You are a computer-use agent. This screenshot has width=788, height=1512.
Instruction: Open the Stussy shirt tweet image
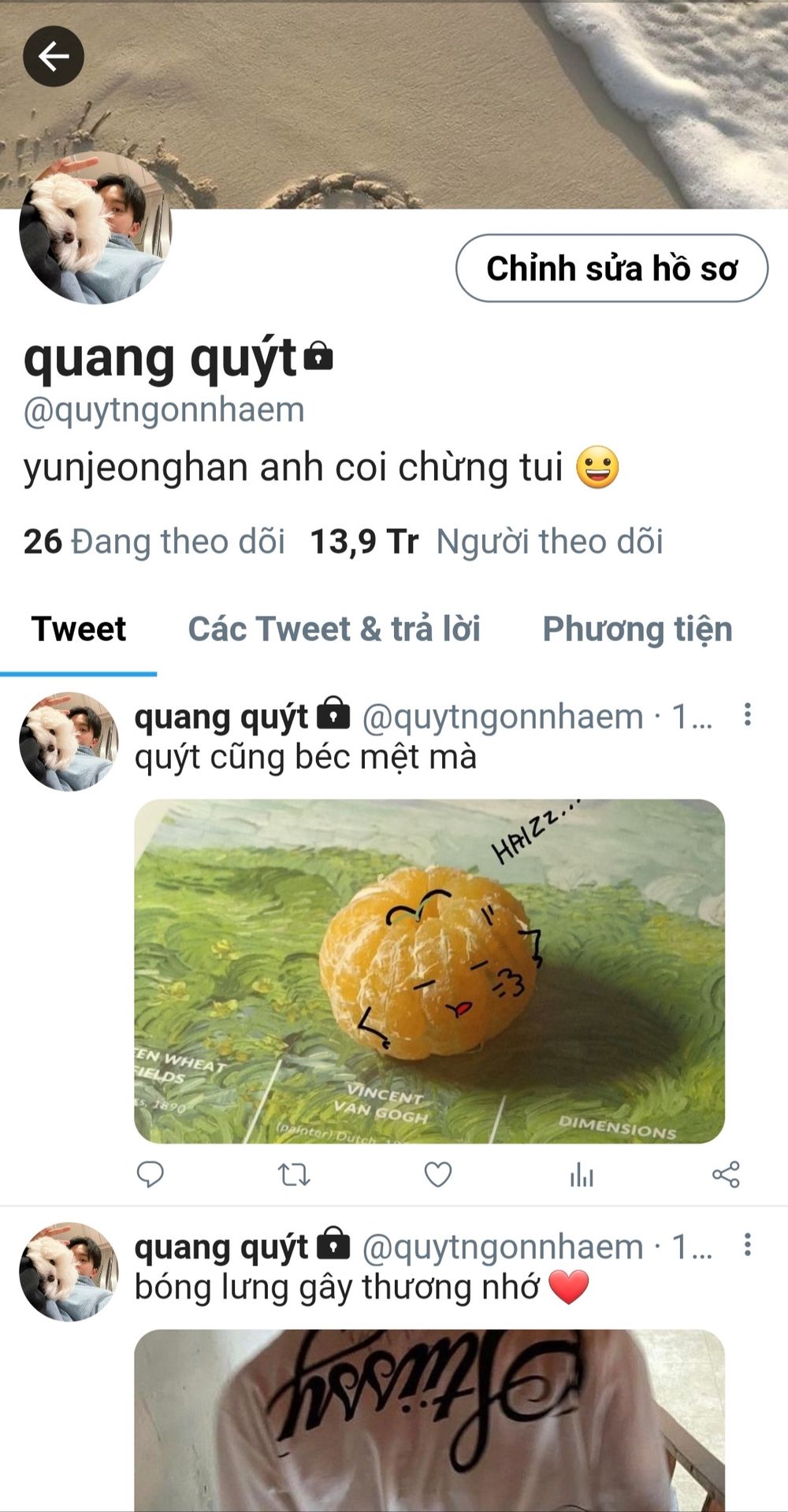pos(429,1421)
